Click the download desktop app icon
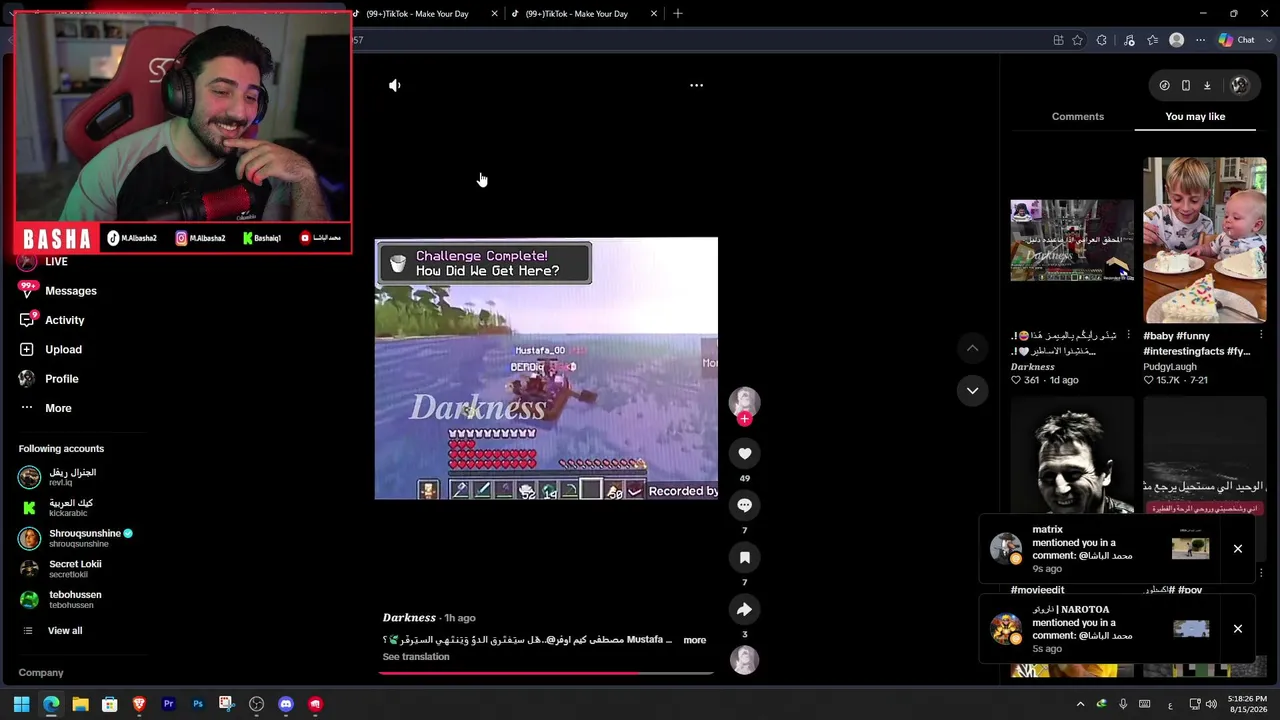1280x720 pixels. (1207, 86)
